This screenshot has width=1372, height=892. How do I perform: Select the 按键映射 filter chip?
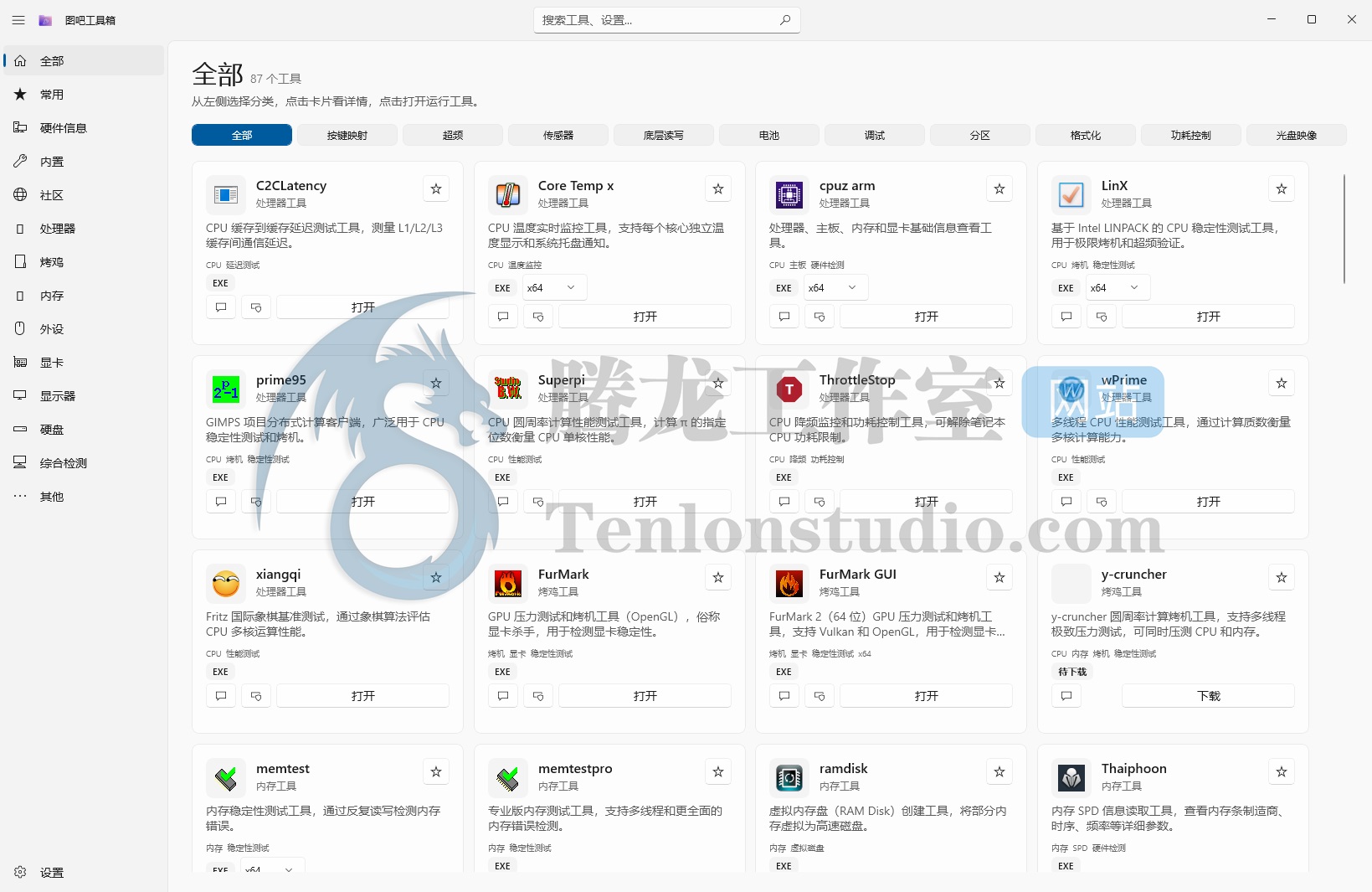pyautogui.click(x=347, y=135)
